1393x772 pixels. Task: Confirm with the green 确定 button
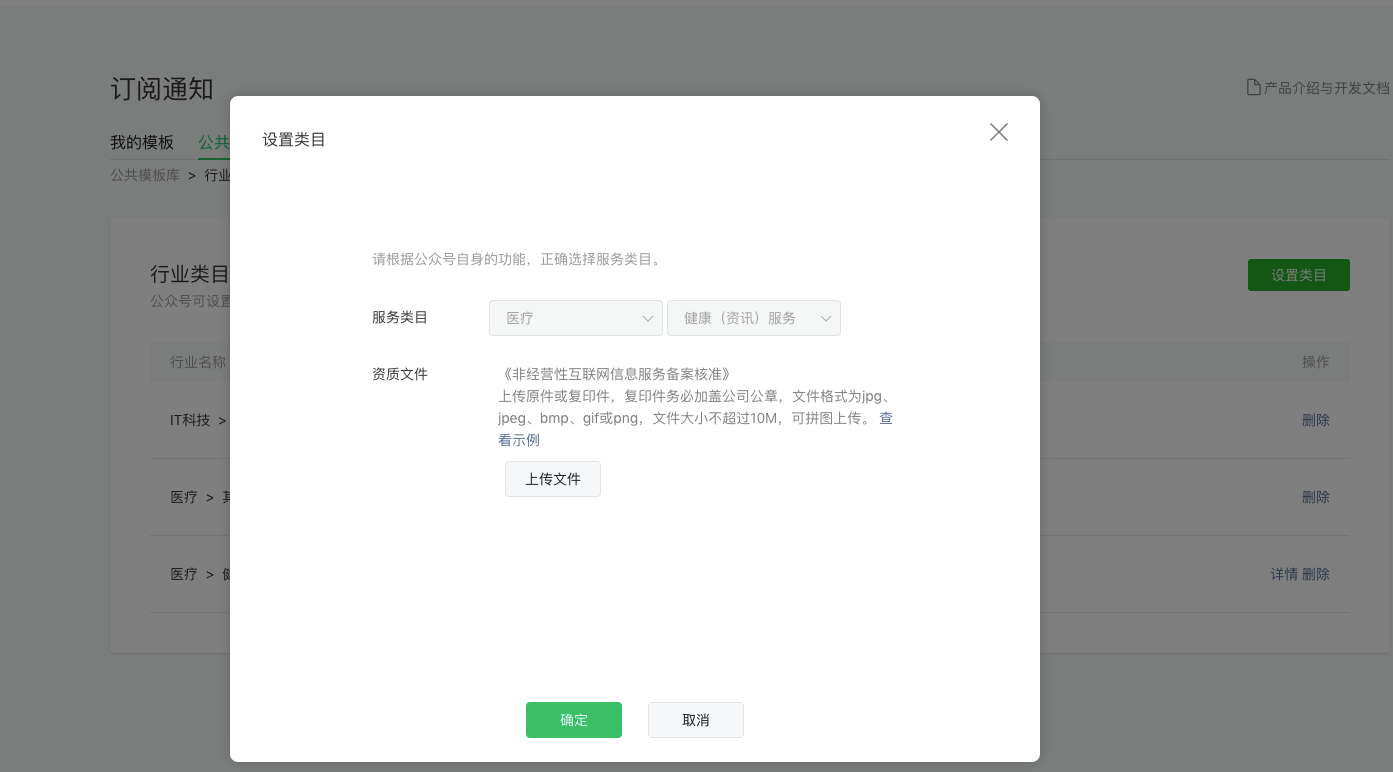(574, 720)
